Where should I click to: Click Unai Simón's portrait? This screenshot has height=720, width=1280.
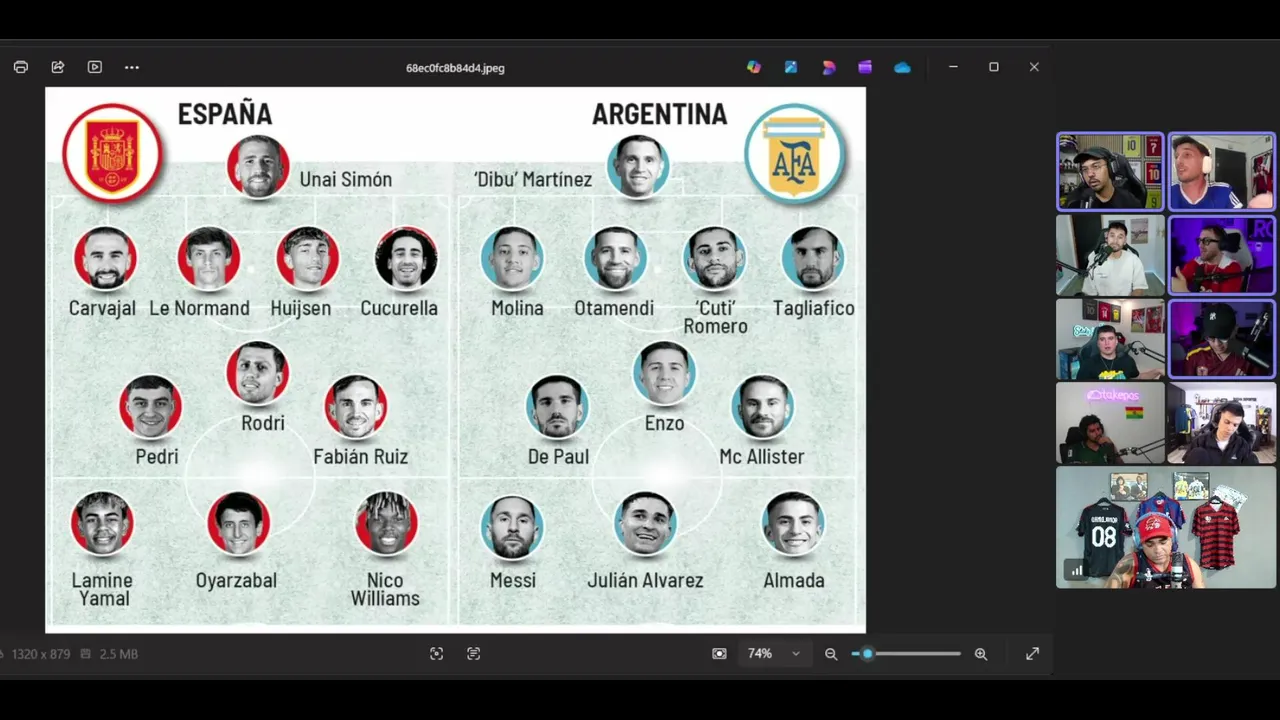tap(258, 166)
